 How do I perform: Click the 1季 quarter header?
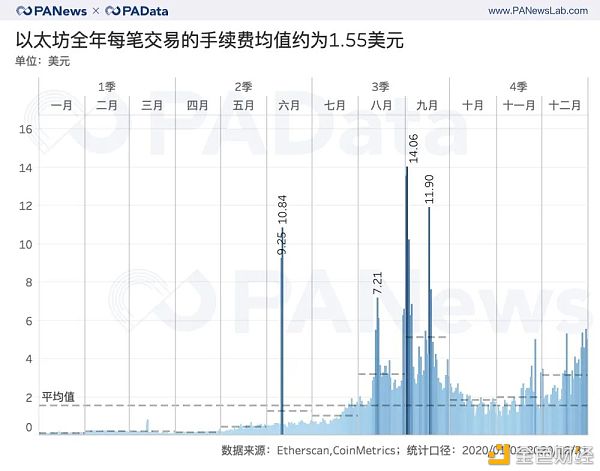(x=107, y=87)
